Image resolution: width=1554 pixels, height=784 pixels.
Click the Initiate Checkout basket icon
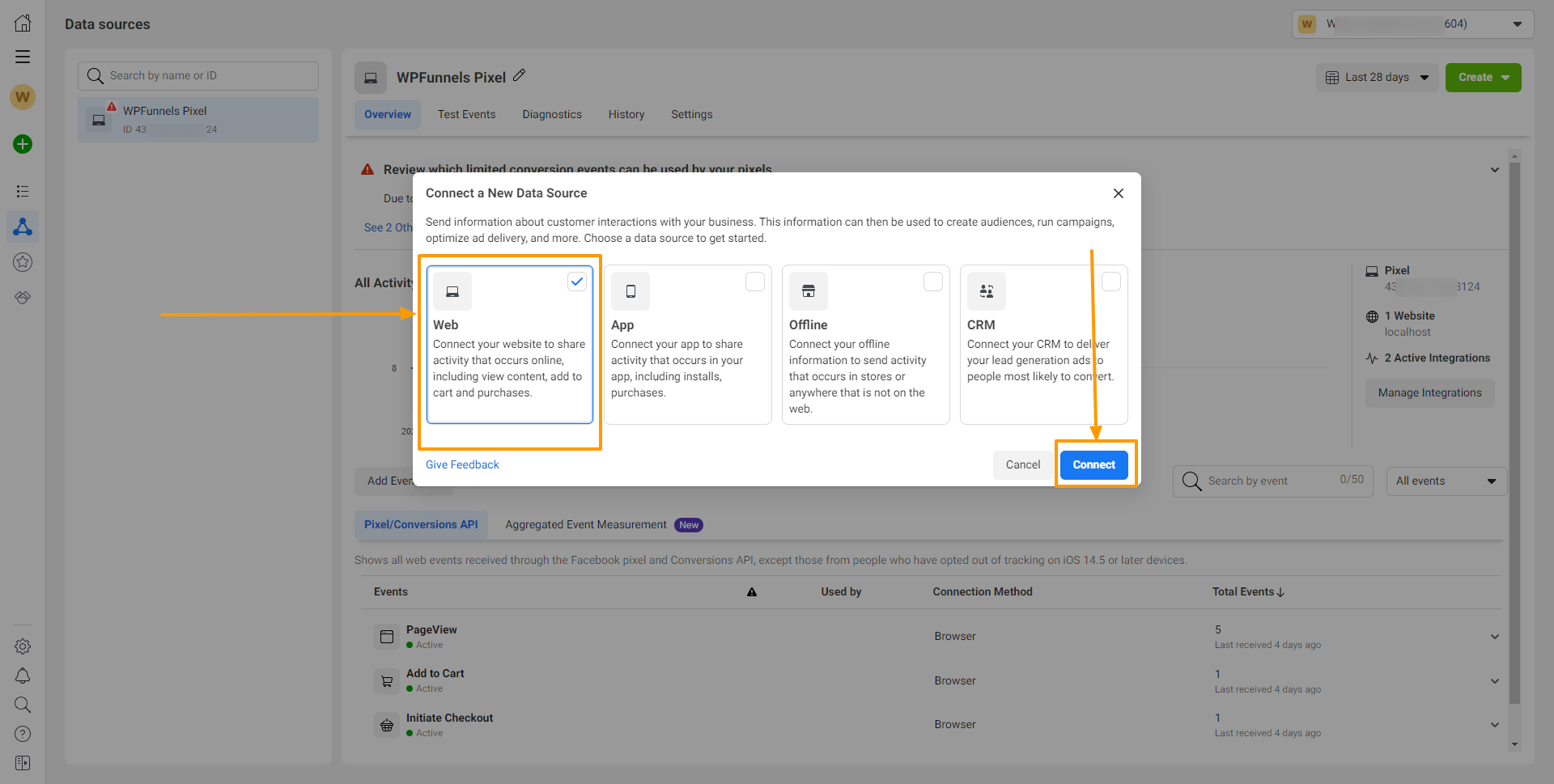click(387, 725)
